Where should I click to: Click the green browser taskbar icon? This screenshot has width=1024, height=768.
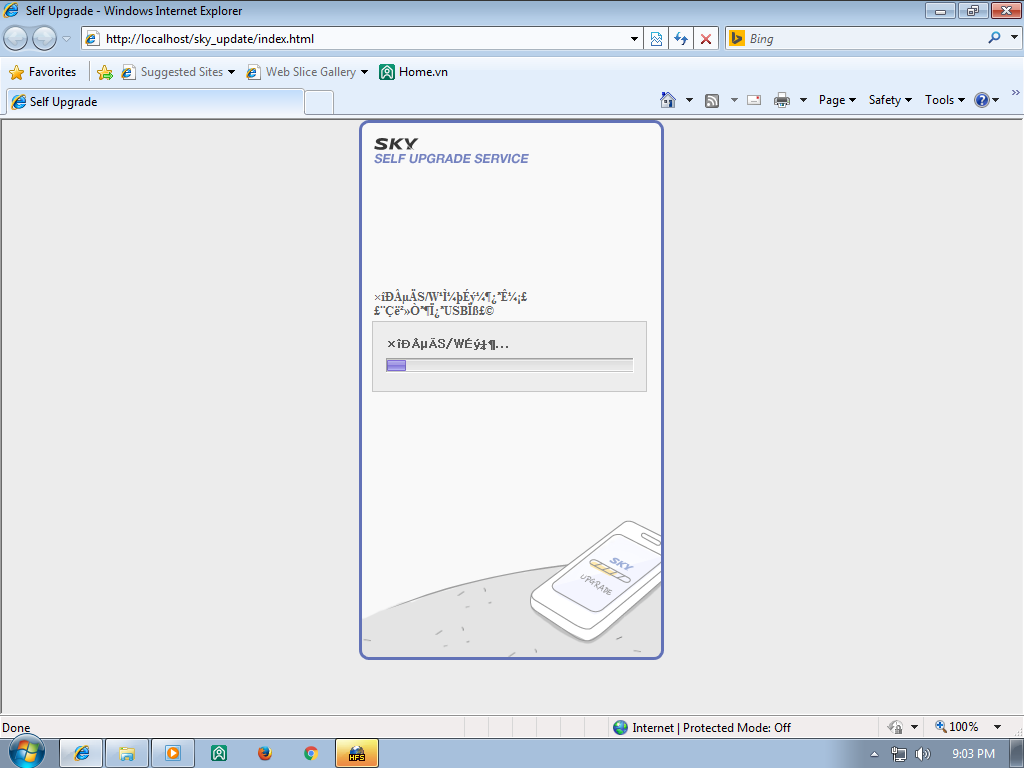pos(219,754)
